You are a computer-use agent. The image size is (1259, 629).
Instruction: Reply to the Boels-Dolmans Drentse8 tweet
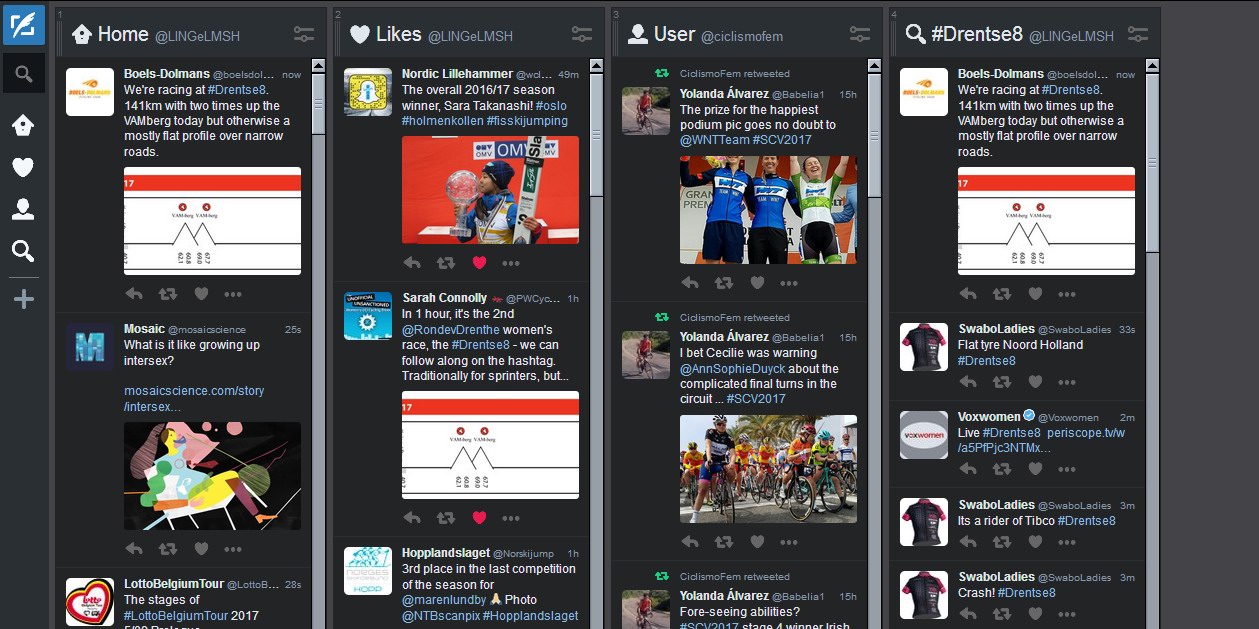point(135,293)
